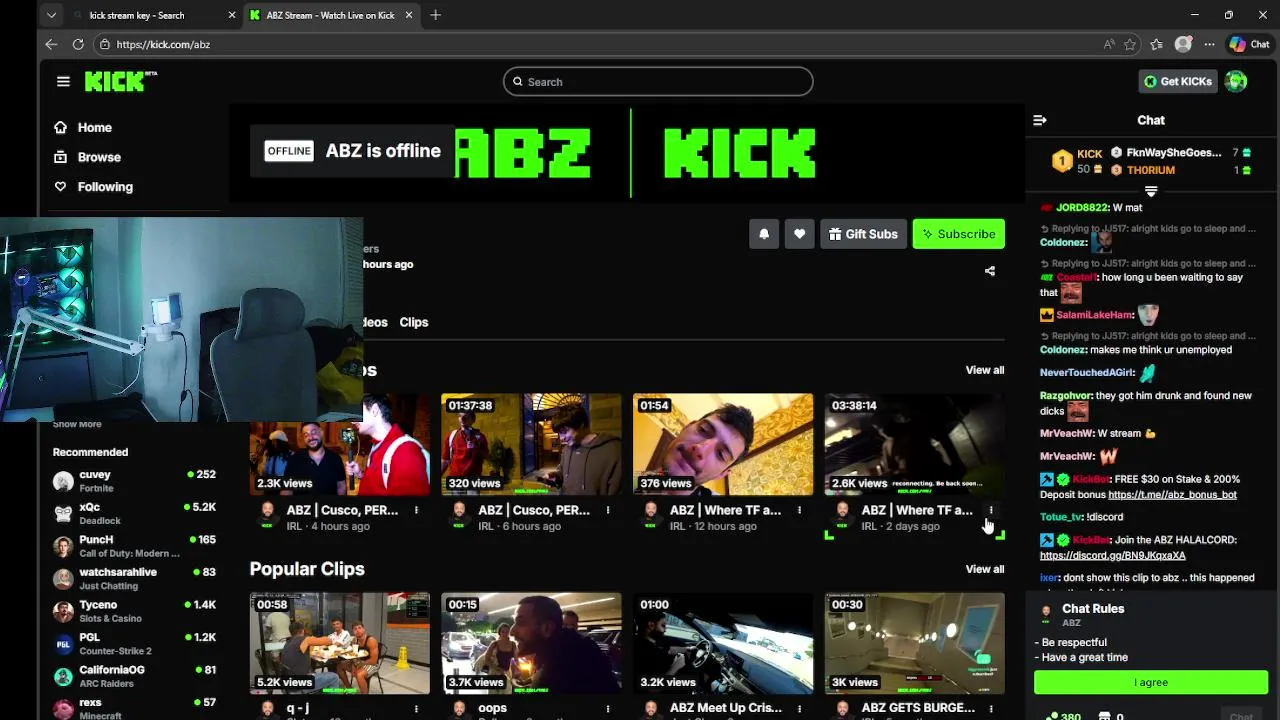The image size is (1280, 720).
Task: Open the 01:37:38 Cusco video thumbnail
Action: point(531,444)
